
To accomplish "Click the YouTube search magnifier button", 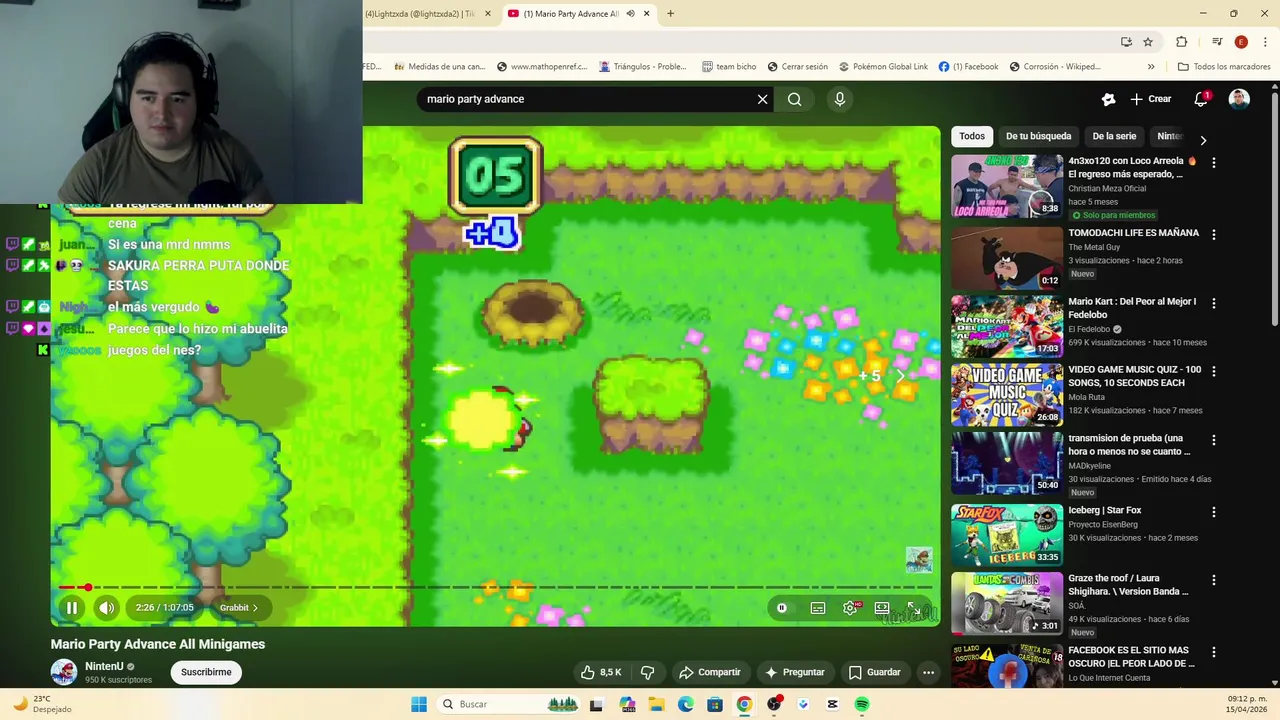I will click(x=794, y=99).
